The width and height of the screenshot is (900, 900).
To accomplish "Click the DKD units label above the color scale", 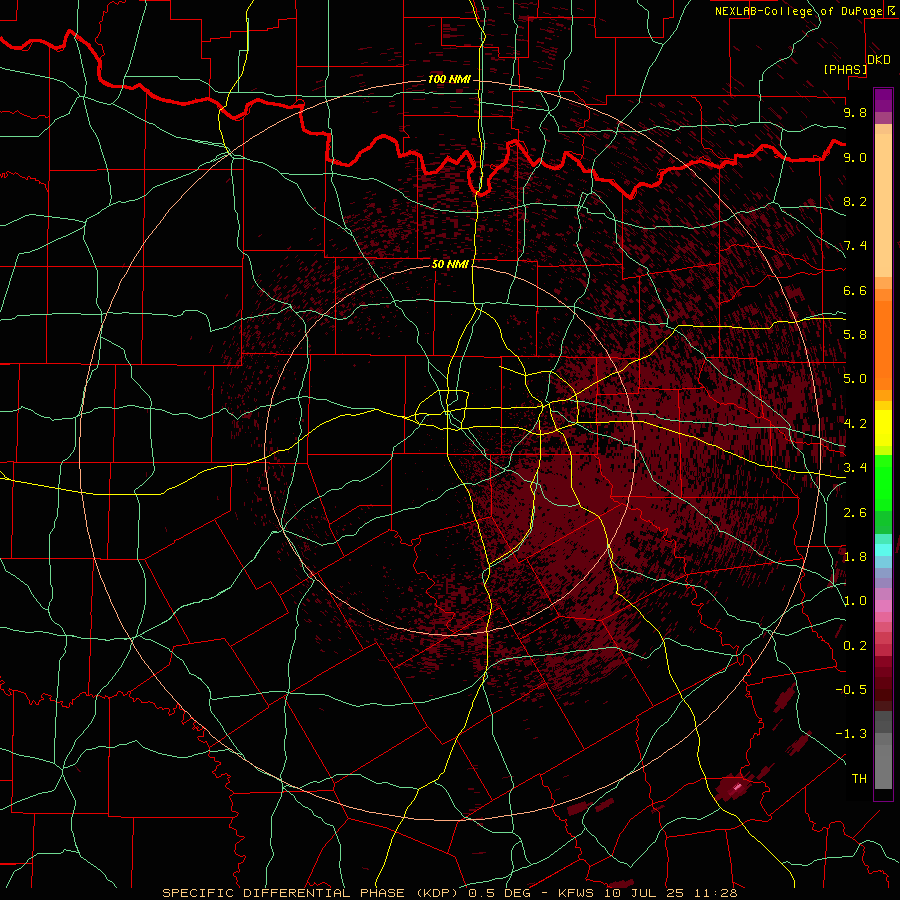I will tap(878, 60).
